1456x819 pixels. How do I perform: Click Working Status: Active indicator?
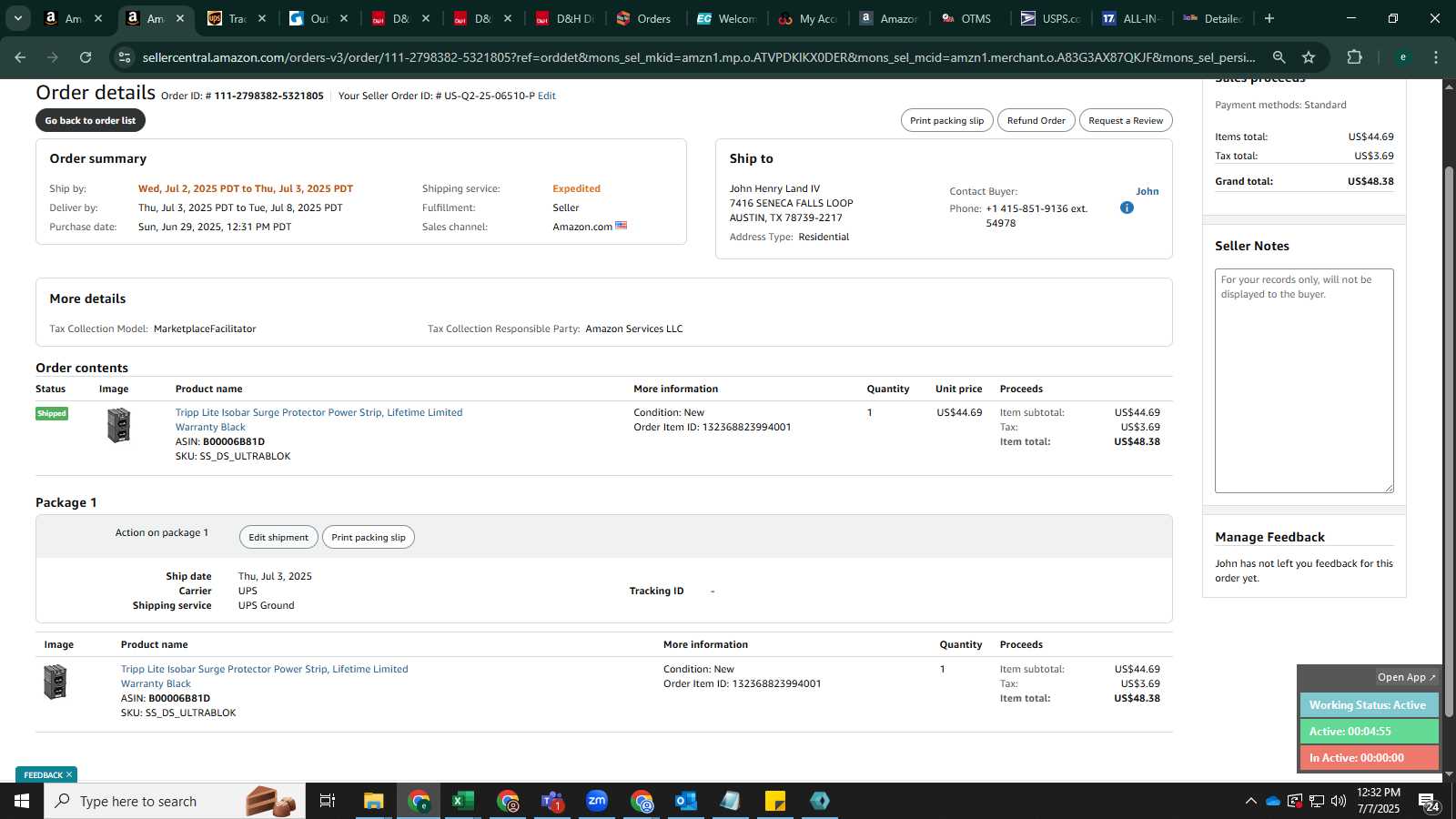(1369, 705)
